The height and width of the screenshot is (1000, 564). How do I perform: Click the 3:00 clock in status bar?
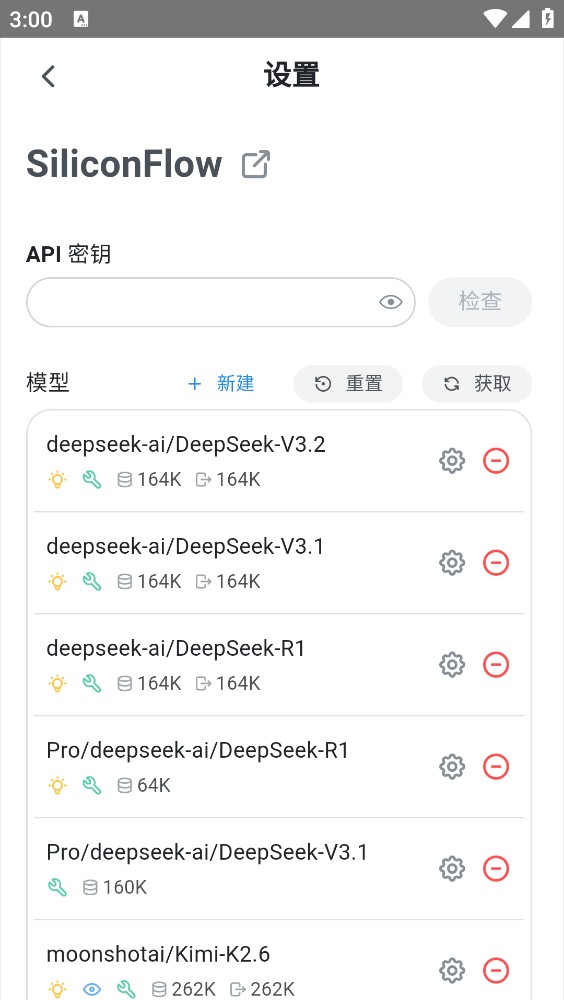pyautogui.click(x=31, y=19)
